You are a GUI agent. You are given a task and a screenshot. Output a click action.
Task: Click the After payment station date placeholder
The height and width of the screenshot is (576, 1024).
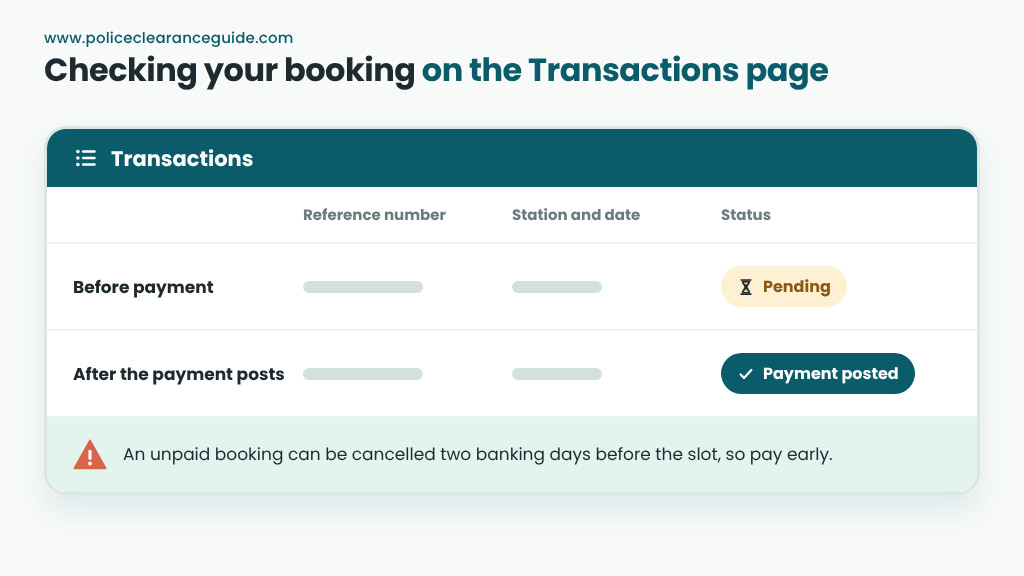click(557, 374)
